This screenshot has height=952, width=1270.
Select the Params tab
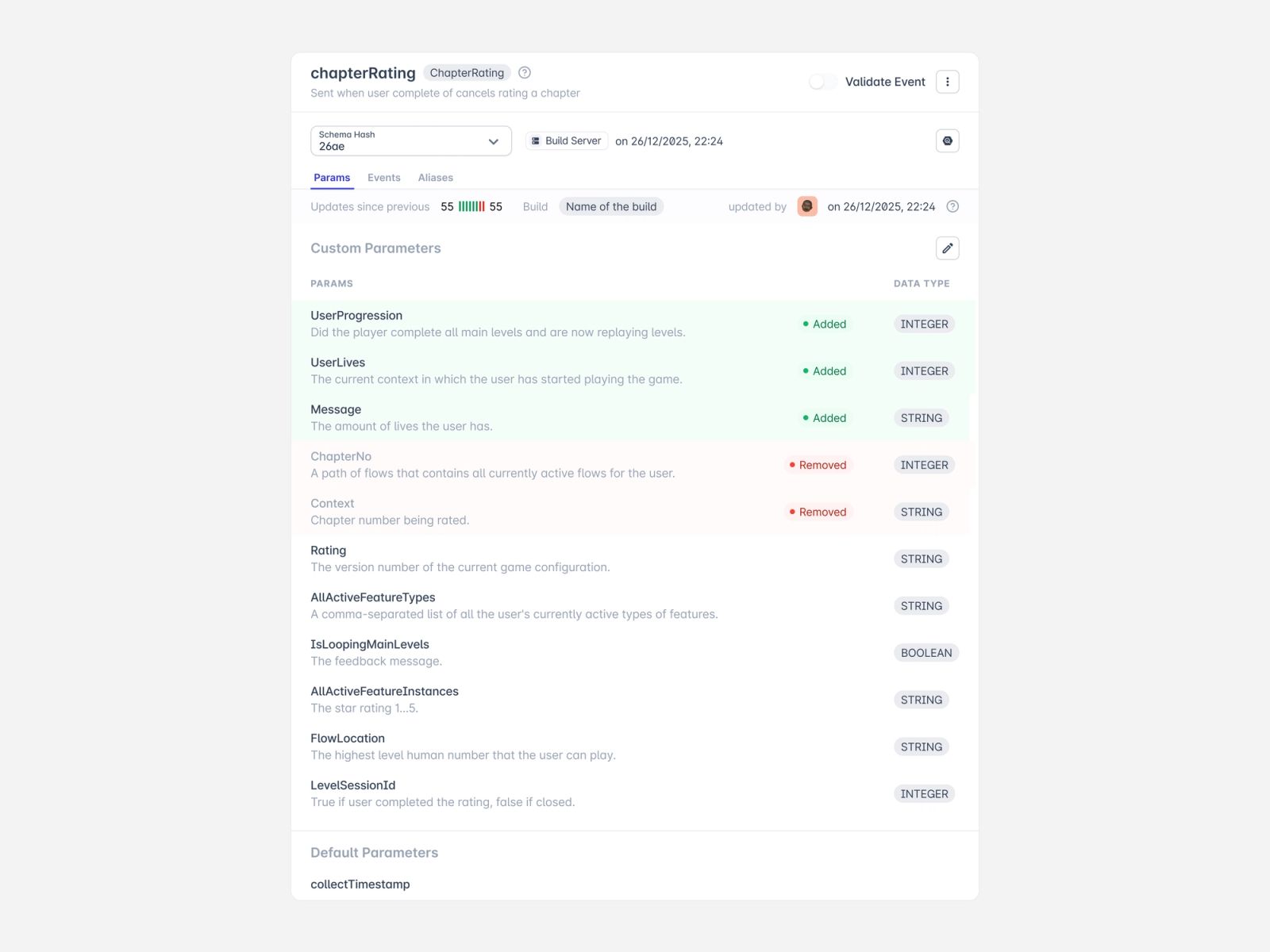click(332, 178)
